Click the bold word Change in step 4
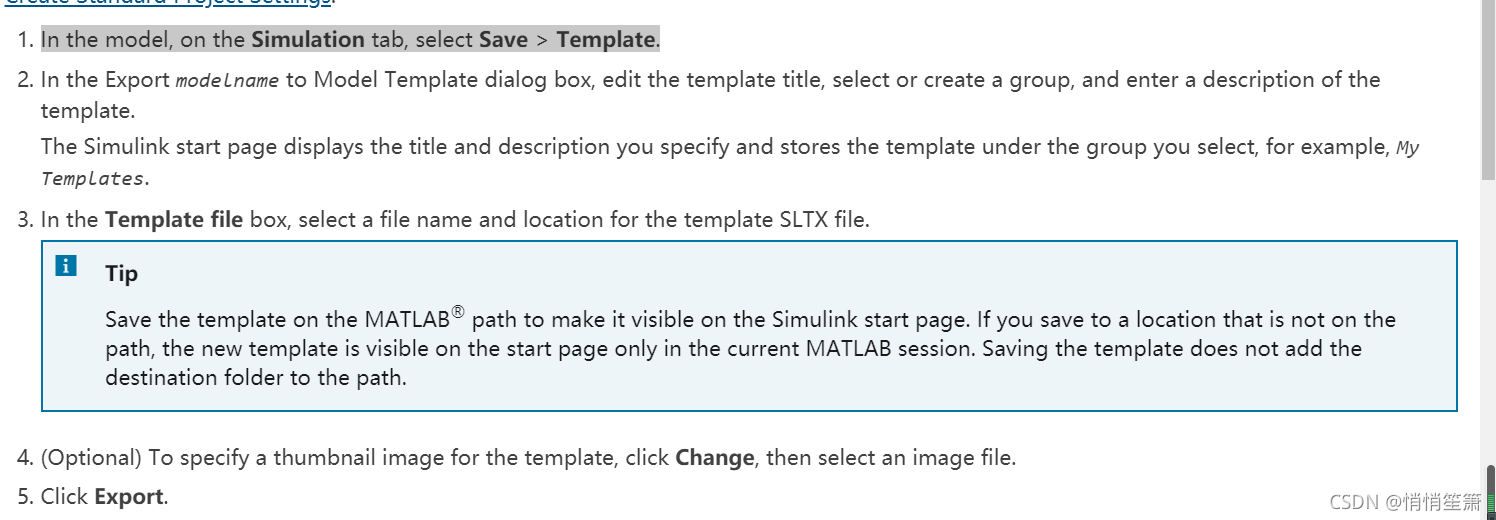This screenshot has width=1496, height=520. coord(715,458)
